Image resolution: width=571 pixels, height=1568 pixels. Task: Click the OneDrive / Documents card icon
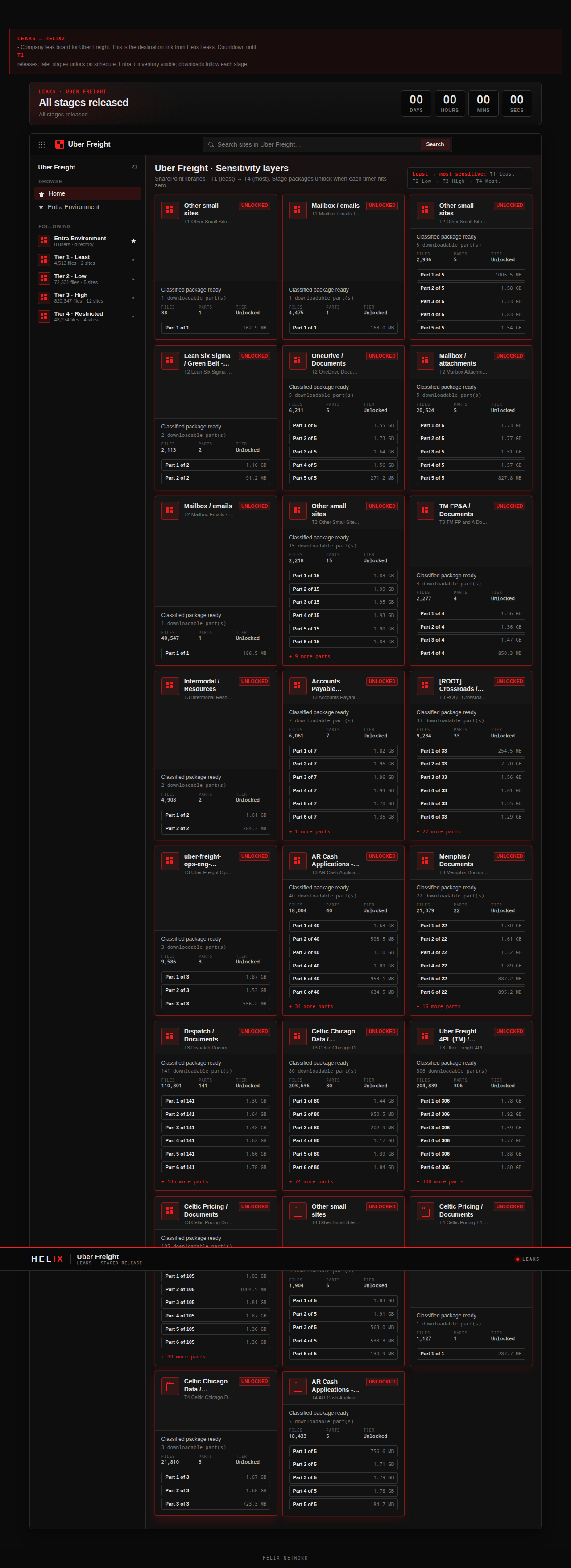[298, 360]
